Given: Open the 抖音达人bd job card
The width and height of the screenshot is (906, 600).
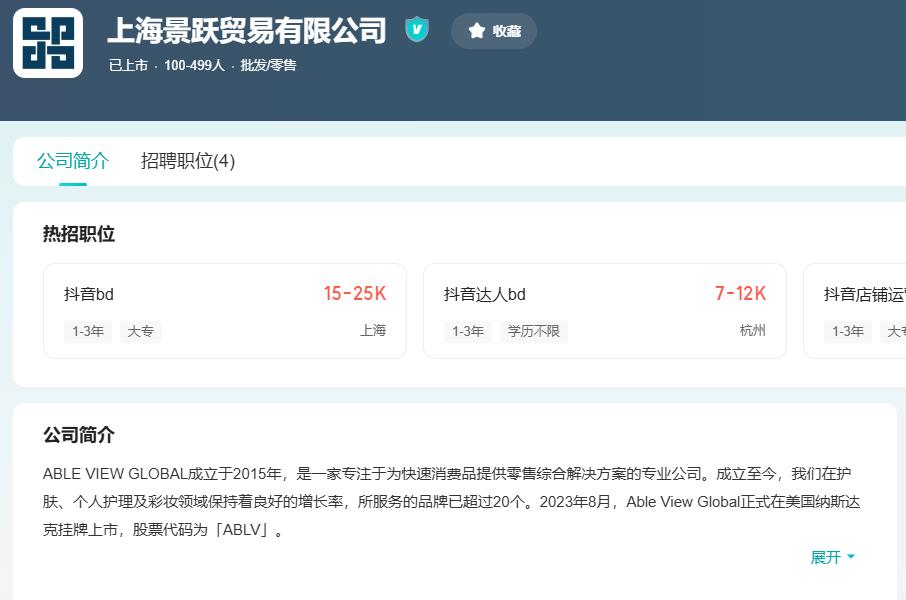Looking at the screenshot, I should [x=605, y=311].
